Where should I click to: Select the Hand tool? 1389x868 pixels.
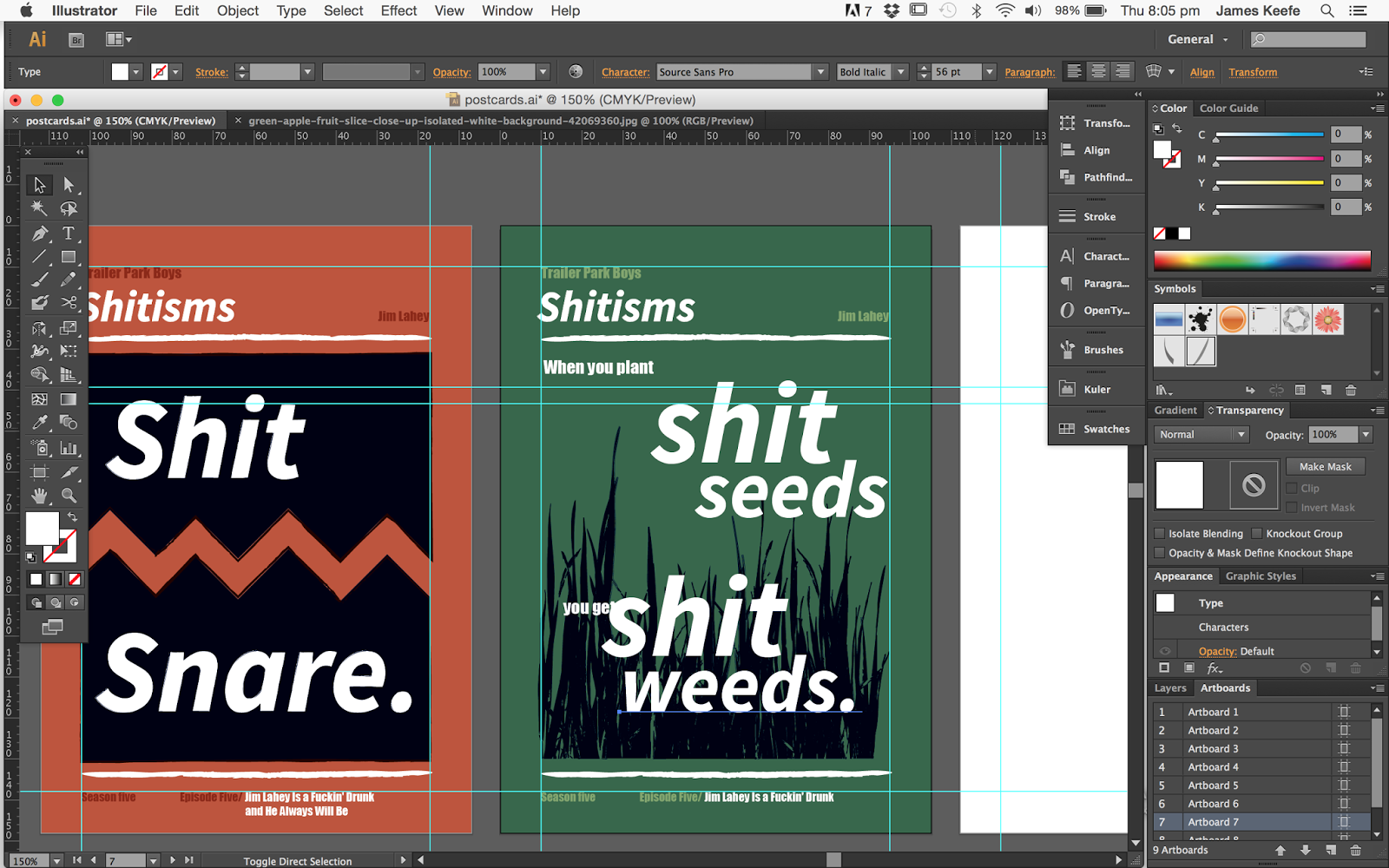click(39, 496)
